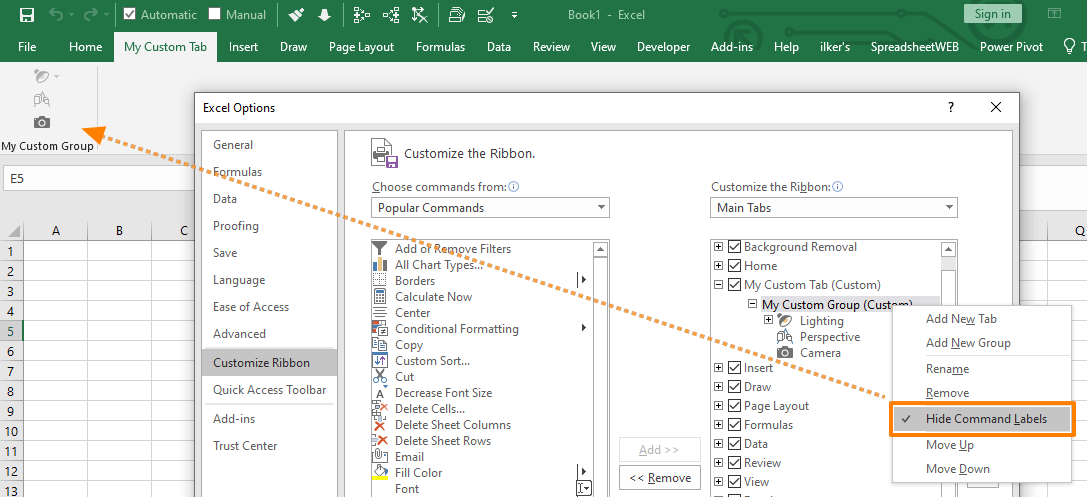Select the Copy icon in commands list
The height and width of the screenshot is (497, 1087).
380,345
